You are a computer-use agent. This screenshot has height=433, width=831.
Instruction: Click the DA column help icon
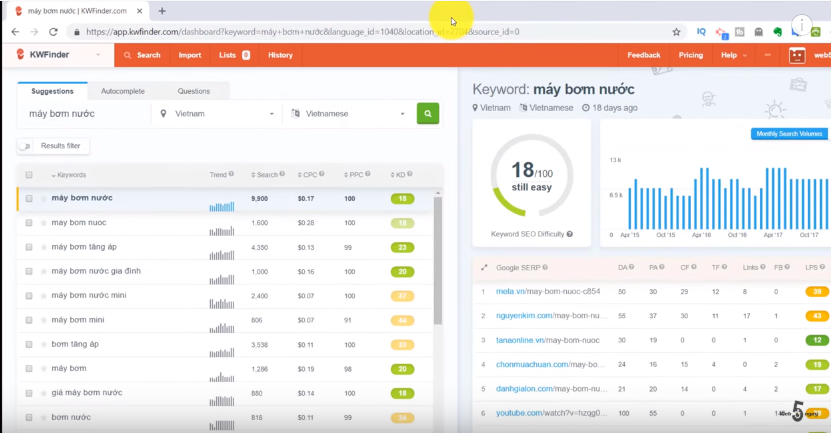click(631, 267)
